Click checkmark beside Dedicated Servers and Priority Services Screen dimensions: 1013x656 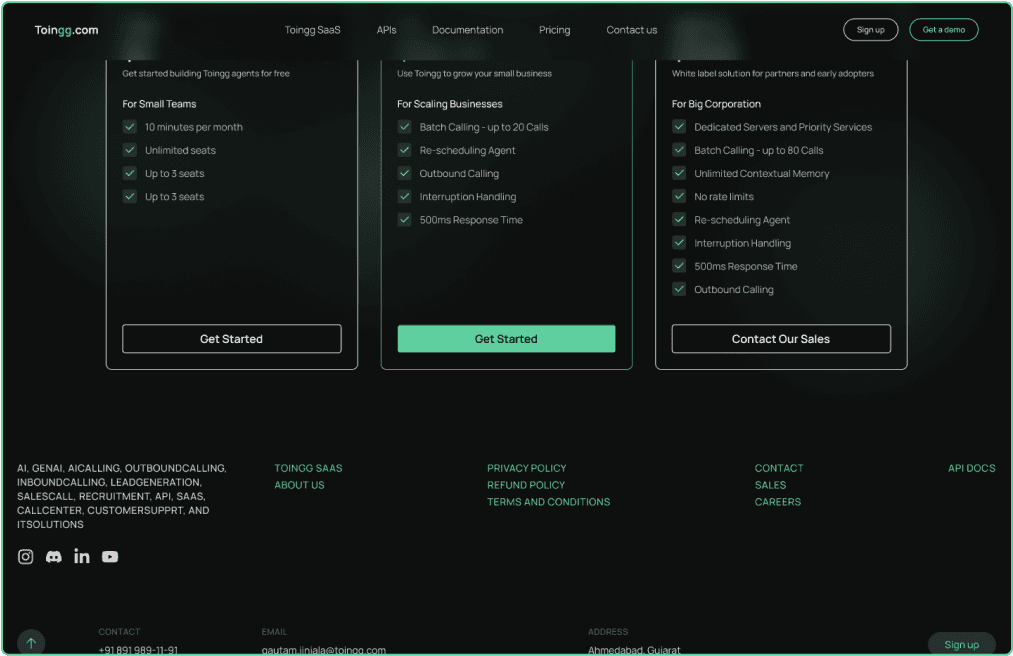(679, 127)
